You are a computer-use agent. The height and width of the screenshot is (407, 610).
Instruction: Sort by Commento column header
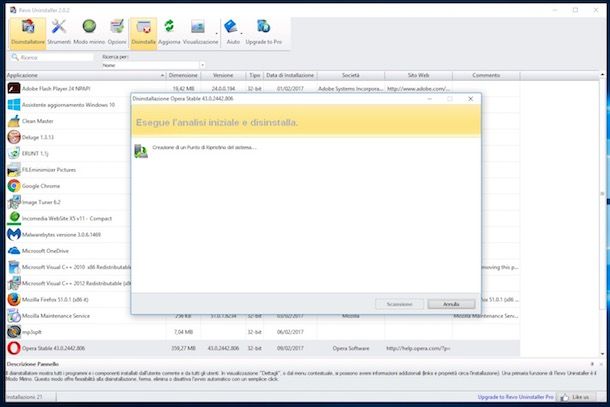486,75
